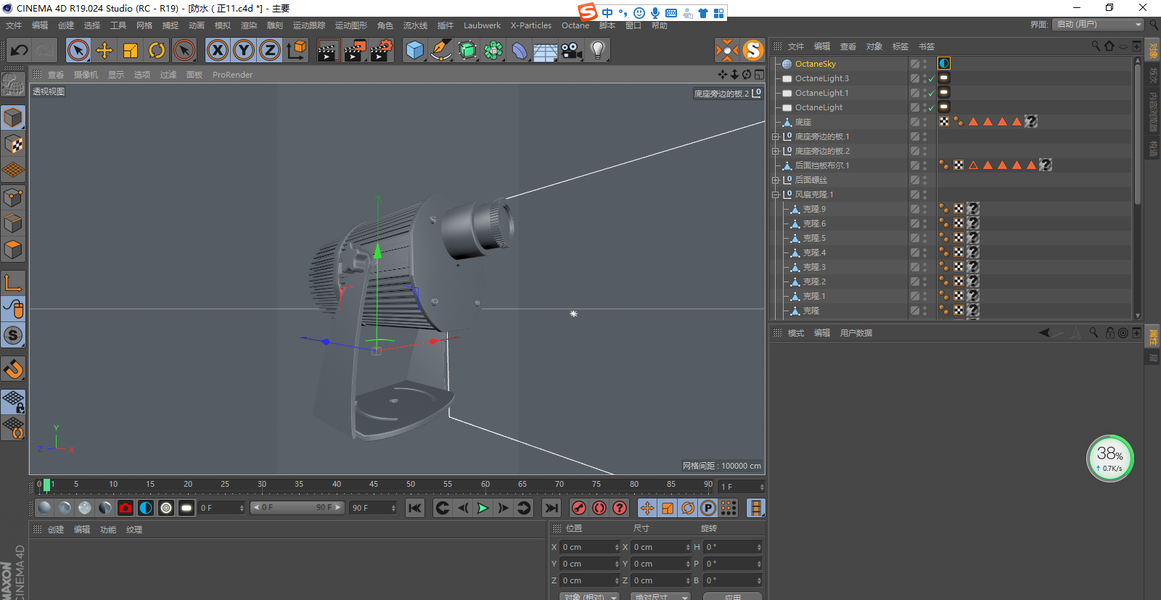Viewport: 1161px width, 600px height.
Task: Toggle OctaneLight.1 enabled checkmark
Action: 931,93
